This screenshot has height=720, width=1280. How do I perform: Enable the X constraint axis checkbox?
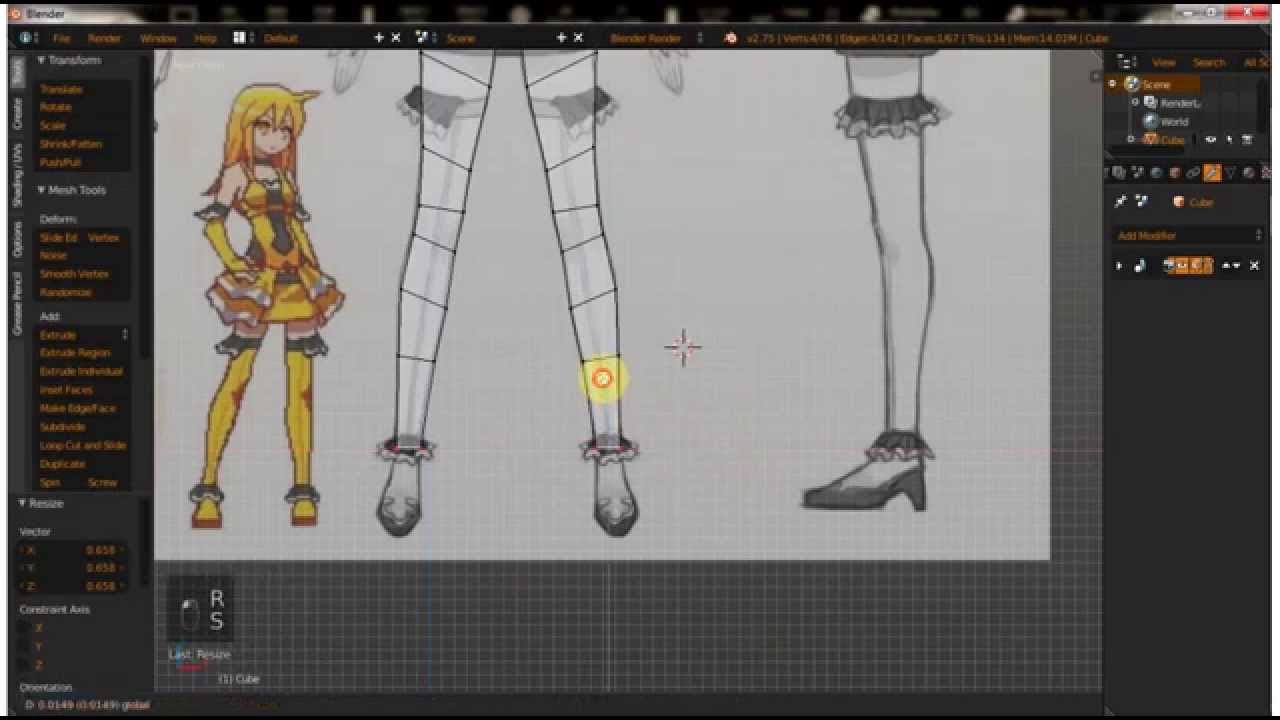[22, 628]
